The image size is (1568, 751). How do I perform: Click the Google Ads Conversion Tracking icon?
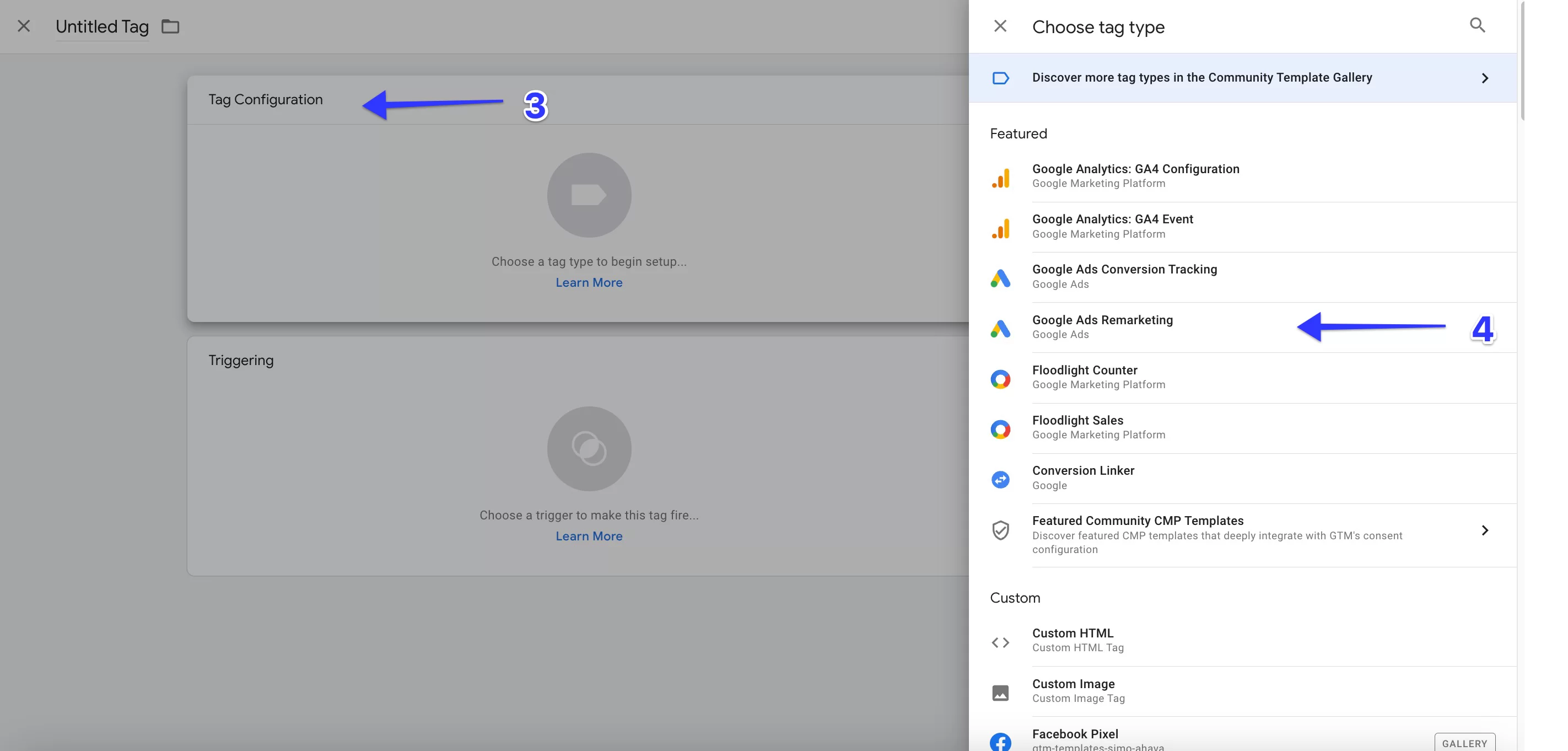point(1001,278)
